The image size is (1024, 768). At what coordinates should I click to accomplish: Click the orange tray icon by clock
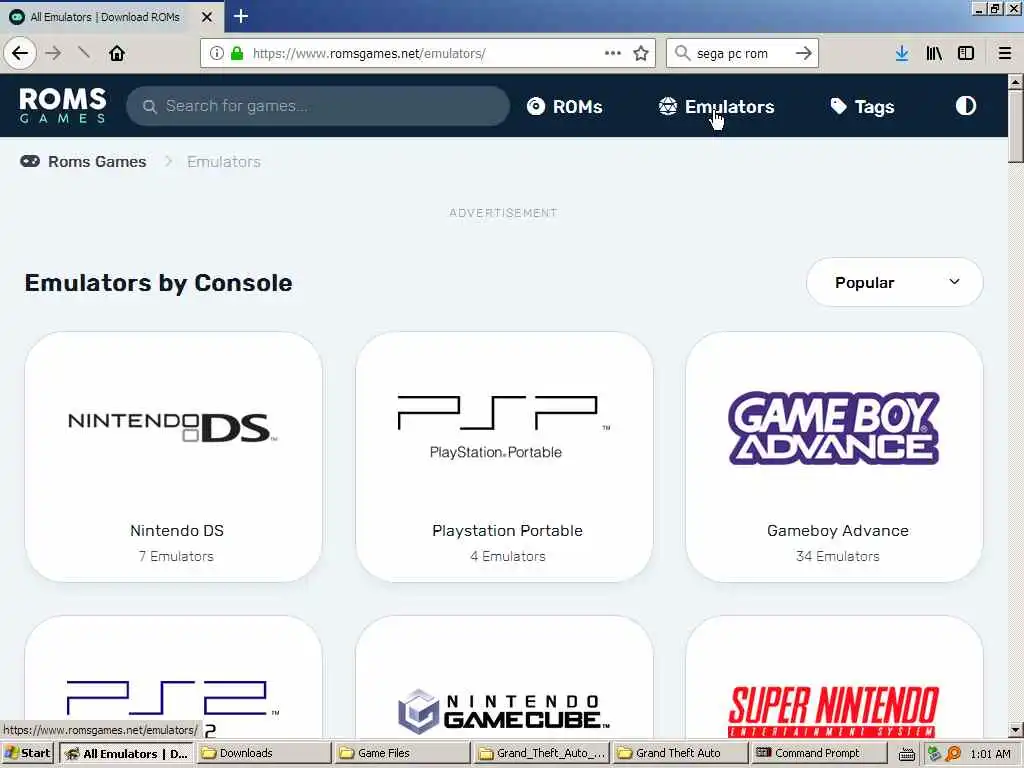pyautogui.click(x=953, y=754)
